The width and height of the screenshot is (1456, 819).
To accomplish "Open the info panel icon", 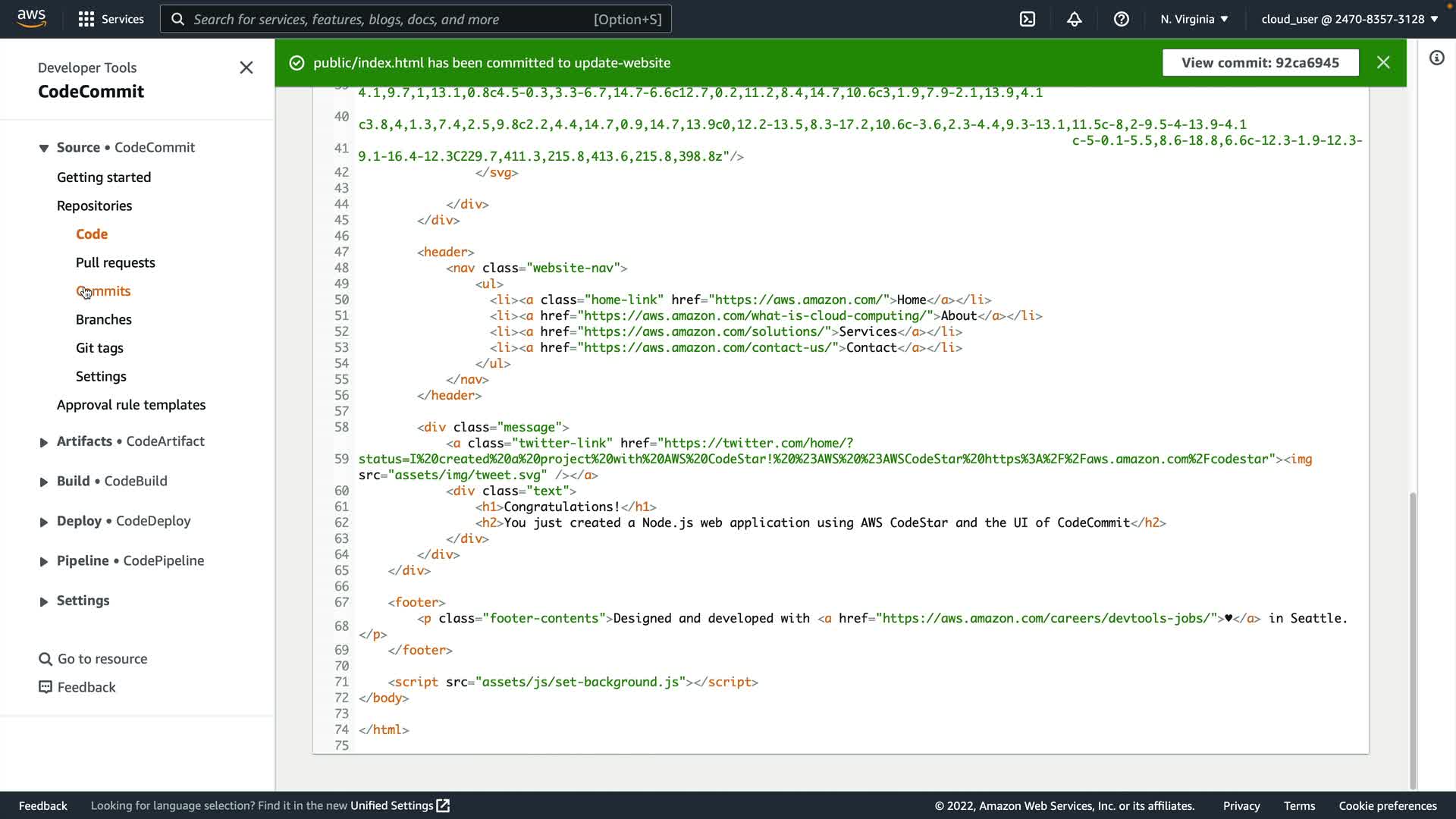I will coord(1437,58).
